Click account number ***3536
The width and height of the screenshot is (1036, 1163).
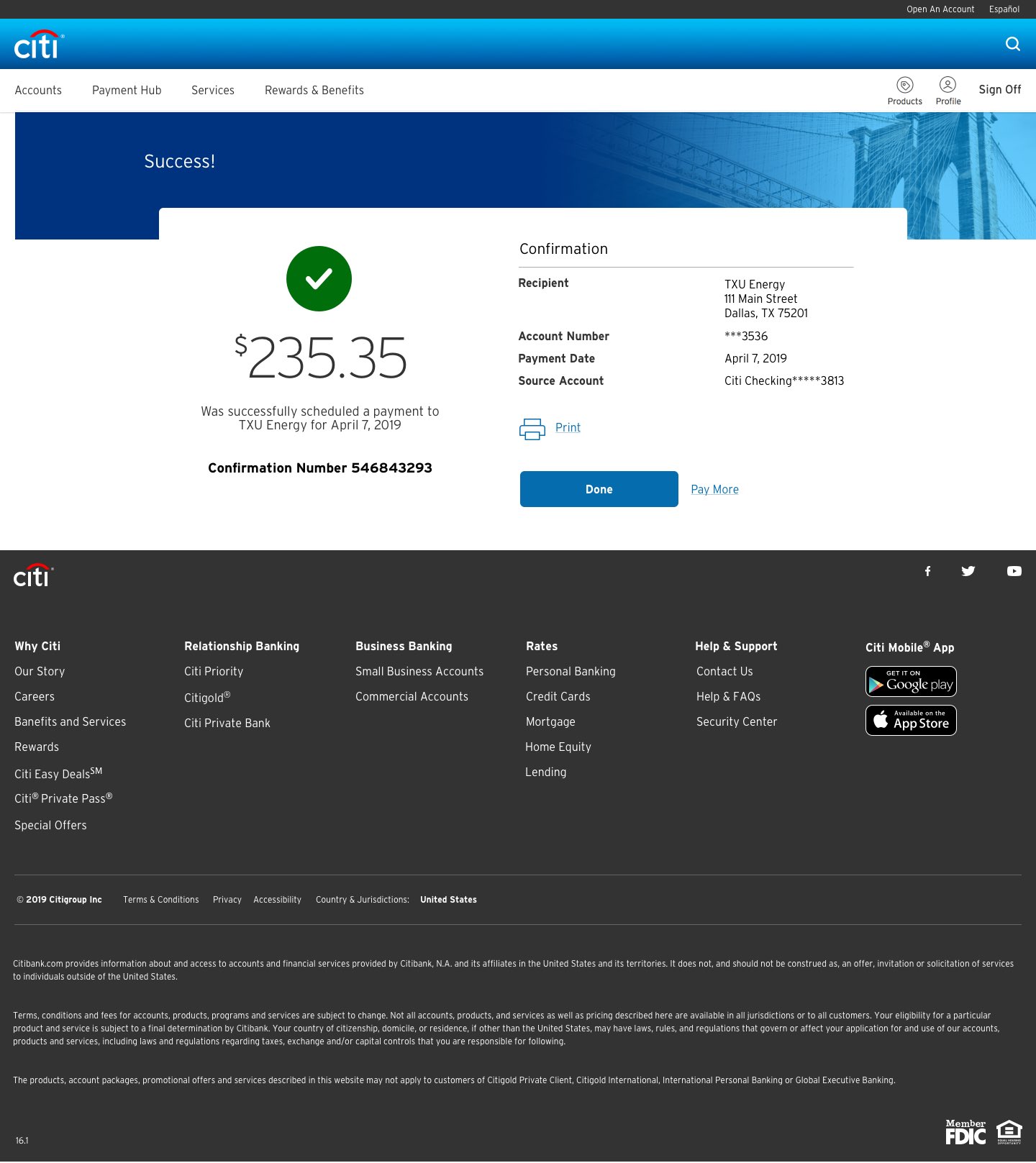click(746, 337)
